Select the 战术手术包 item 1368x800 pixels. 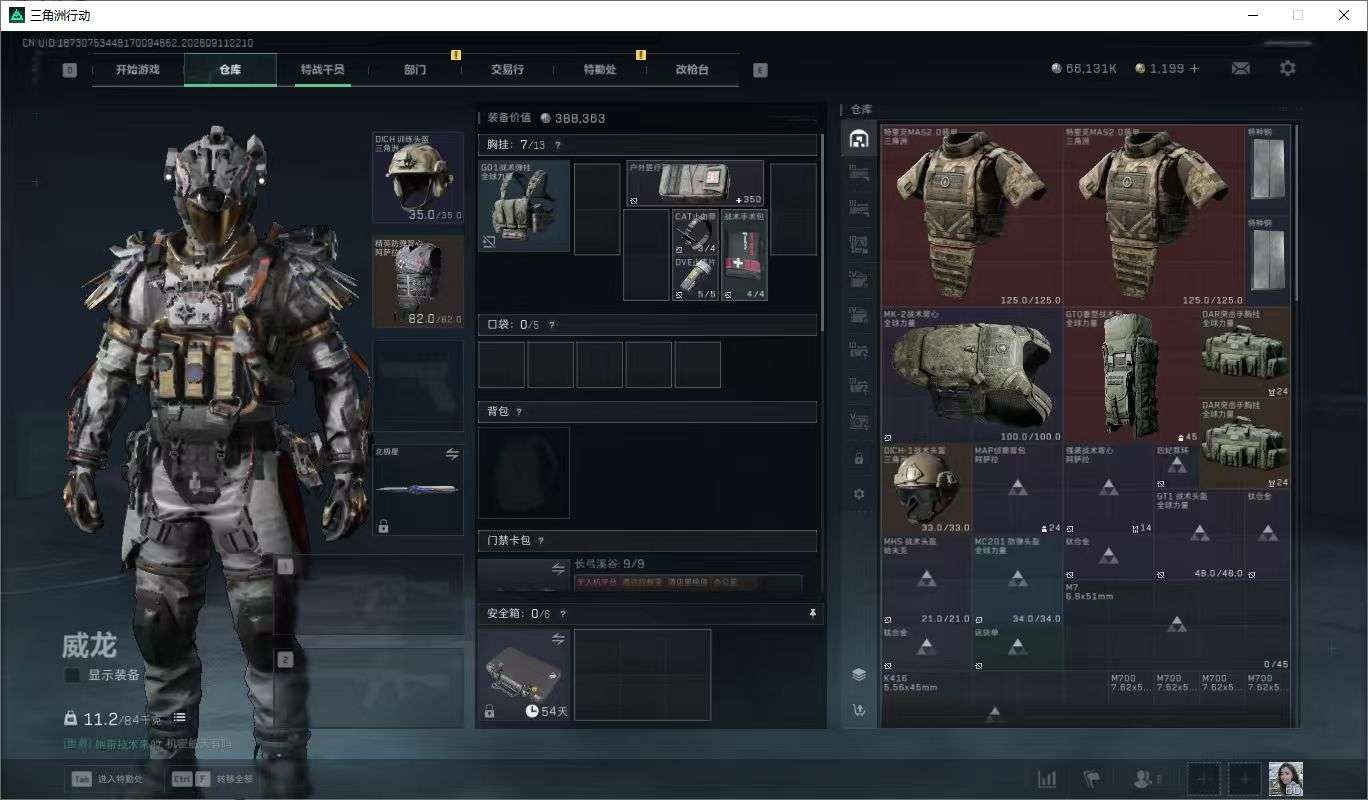click(744, 255)
